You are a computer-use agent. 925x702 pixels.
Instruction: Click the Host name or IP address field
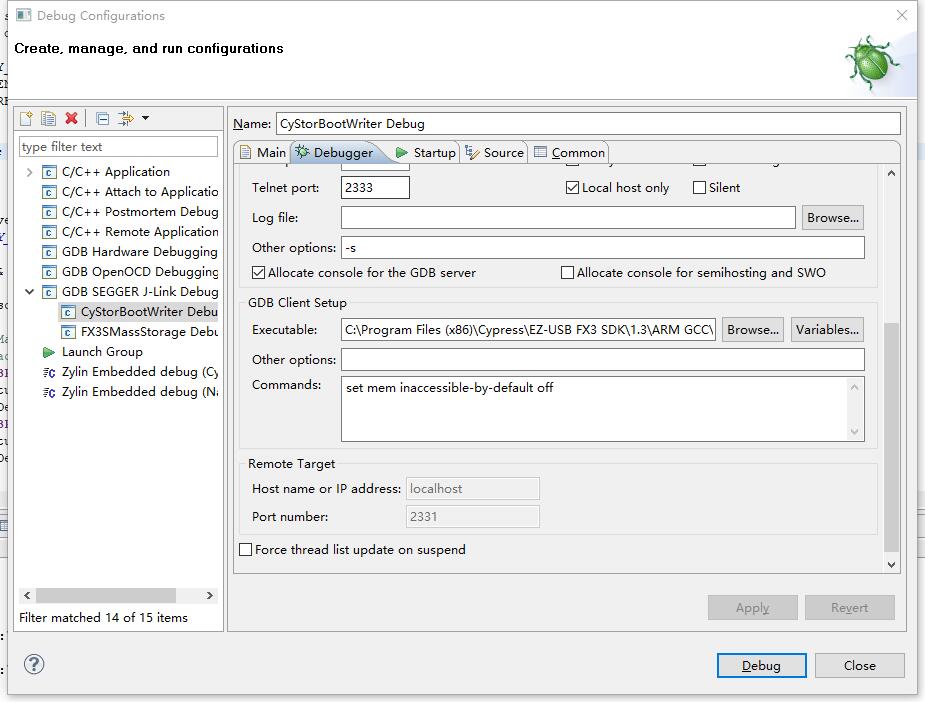473,489
